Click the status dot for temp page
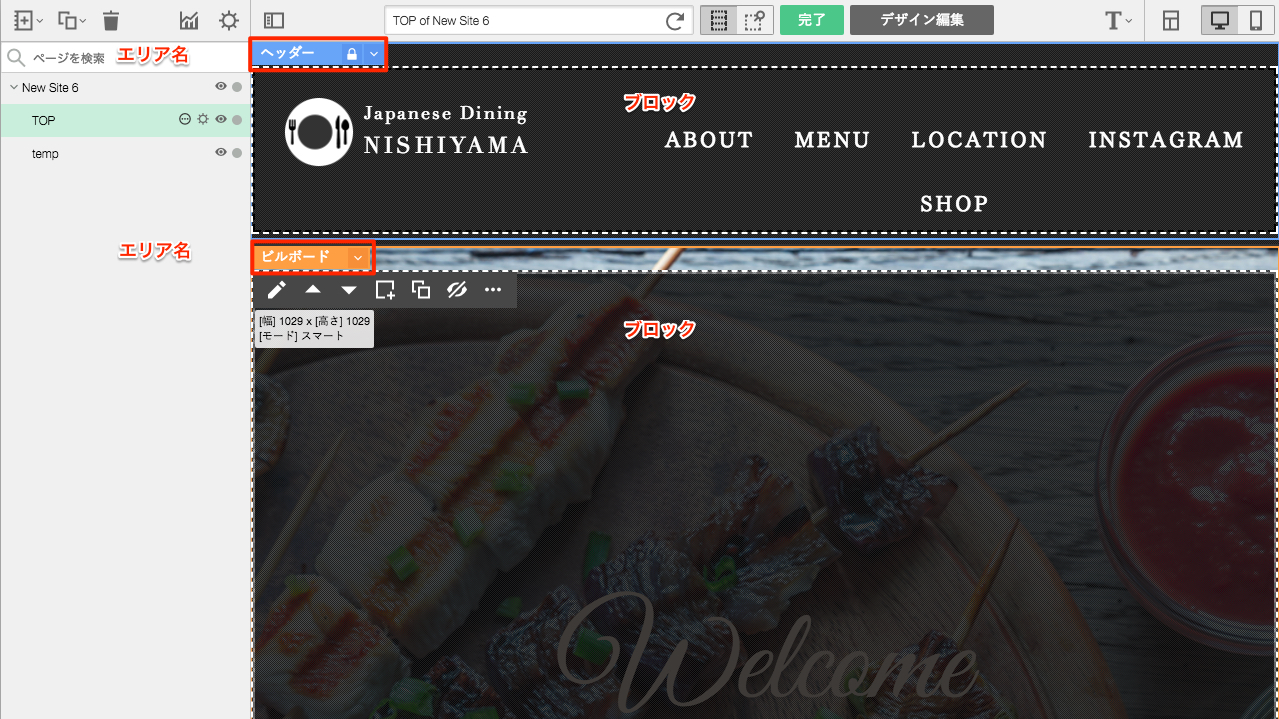The height and width of the screenshot is (719, 1279). (x=237, y=153)
